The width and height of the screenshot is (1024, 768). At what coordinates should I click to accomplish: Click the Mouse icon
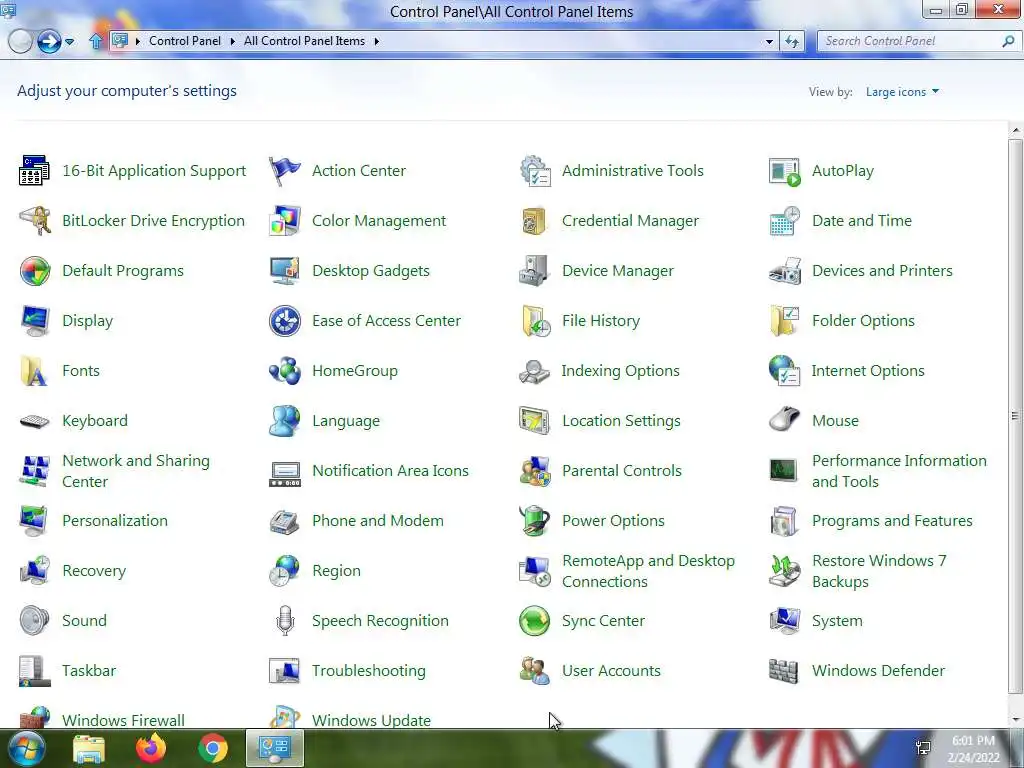click(784, 419)
